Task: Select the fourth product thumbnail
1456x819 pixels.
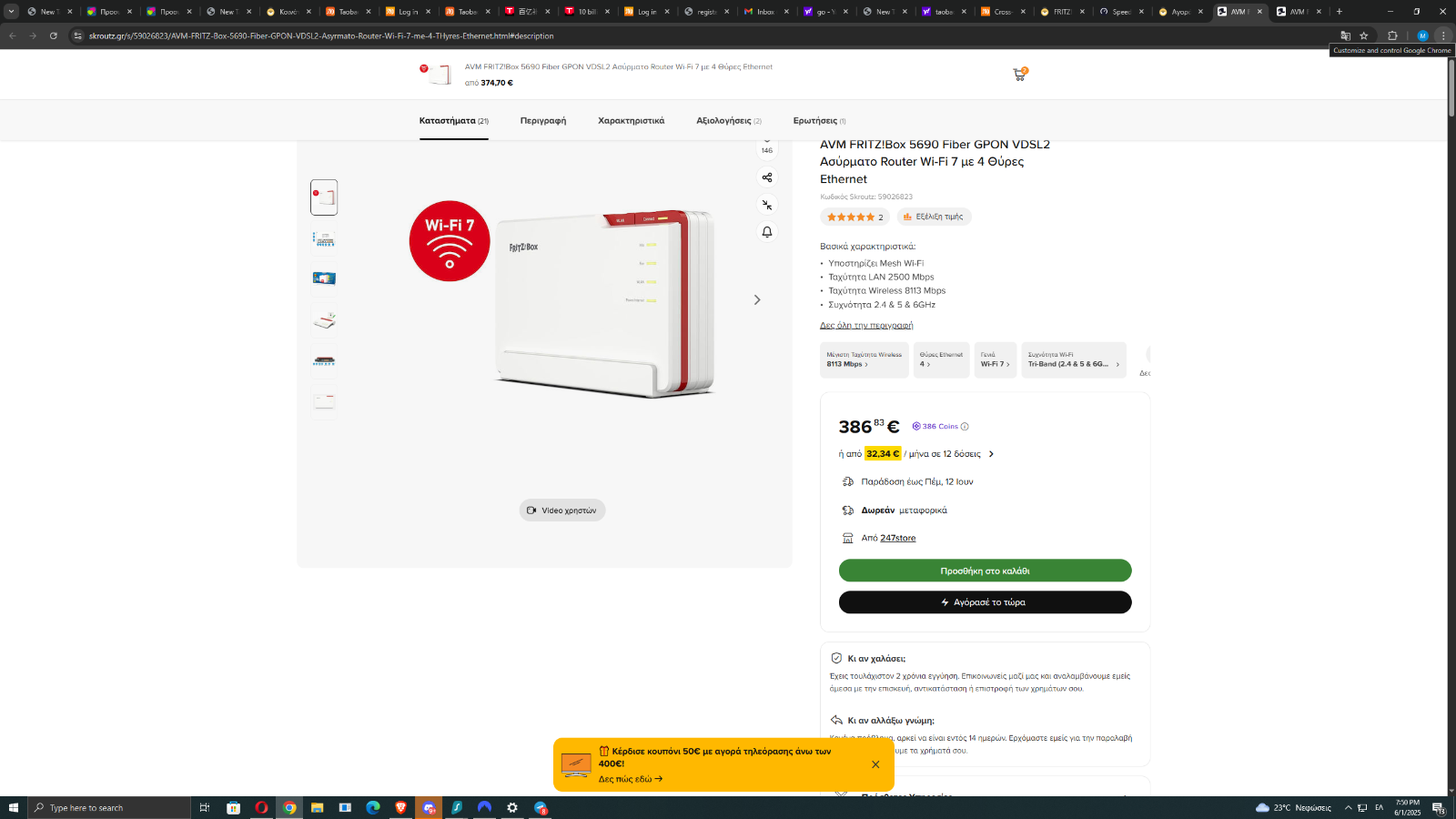Action: (x=324, y=319)
